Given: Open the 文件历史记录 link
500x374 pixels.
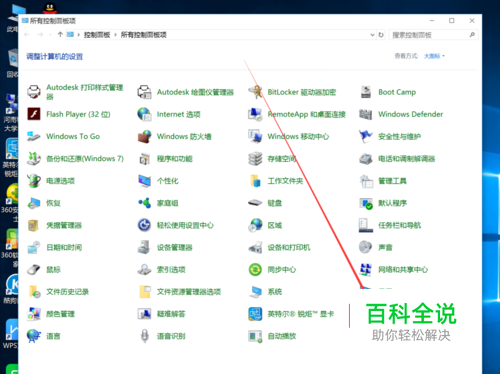Looking at the screenshot, I should click(67, 292).
